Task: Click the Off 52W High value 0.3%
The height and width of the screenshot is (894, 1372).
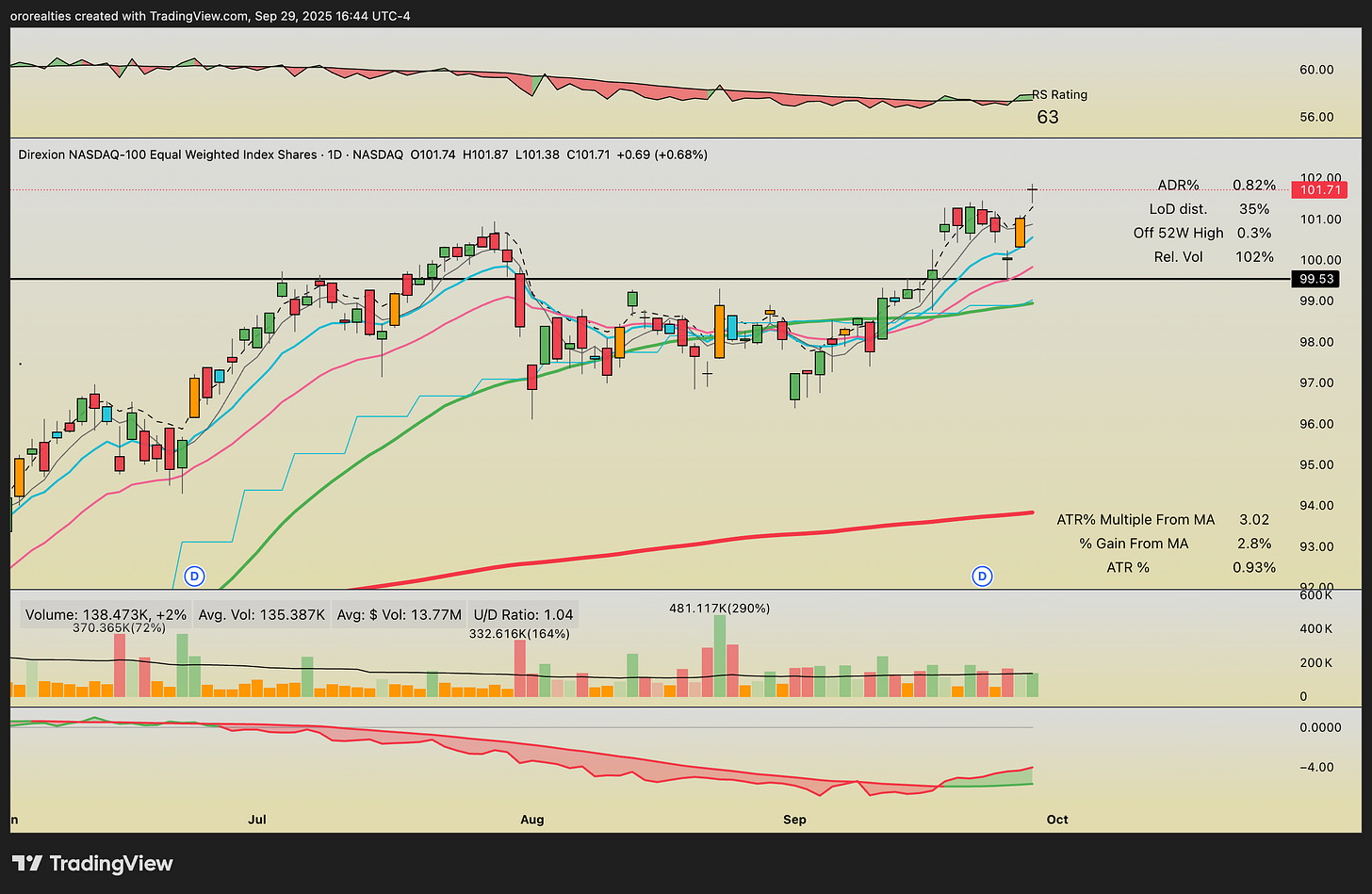Action: pyautogui.click(x=1253, y=233)
